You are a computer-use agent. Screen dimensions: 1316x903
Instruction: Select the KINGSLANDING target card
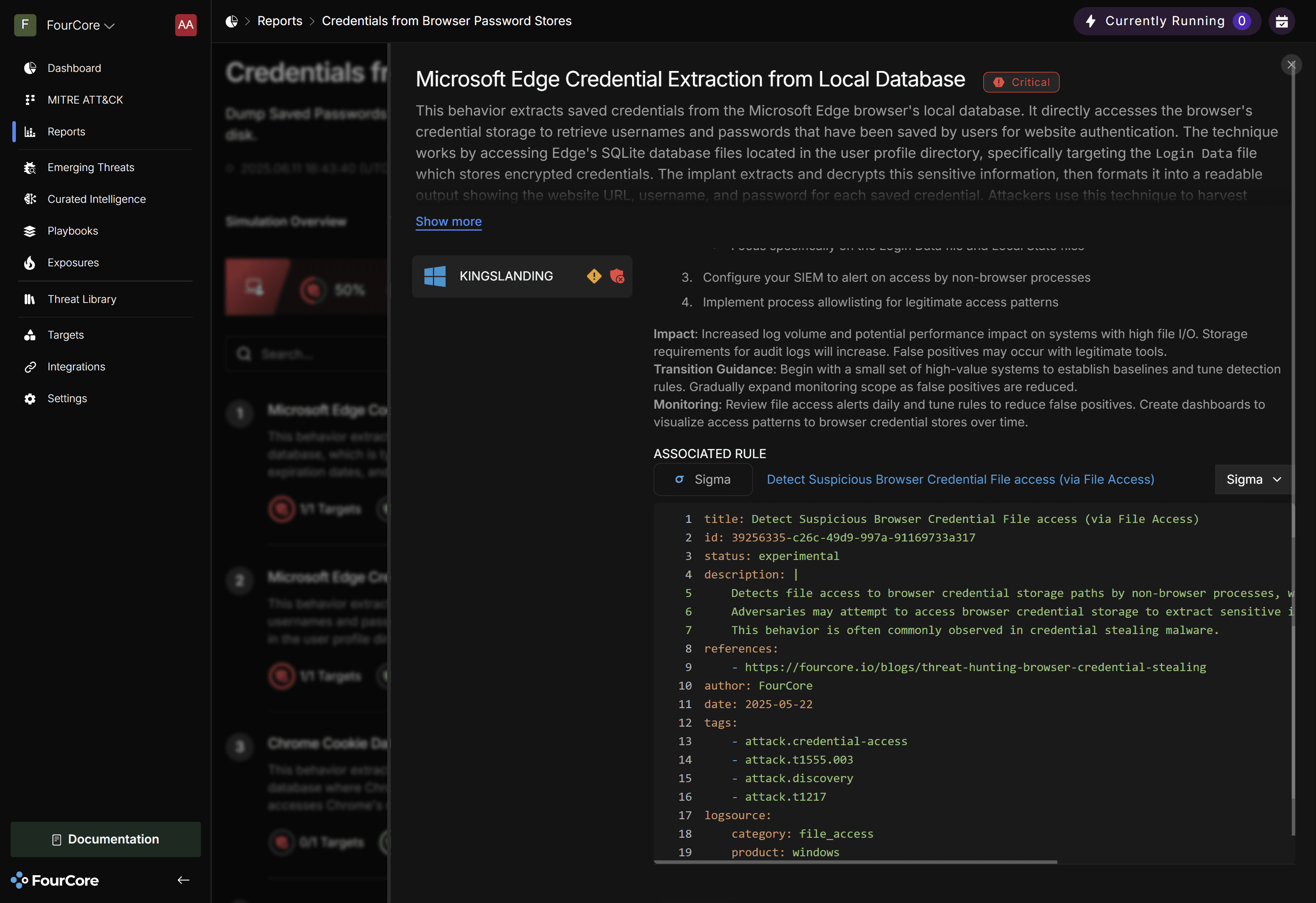[x=506, y=276]
